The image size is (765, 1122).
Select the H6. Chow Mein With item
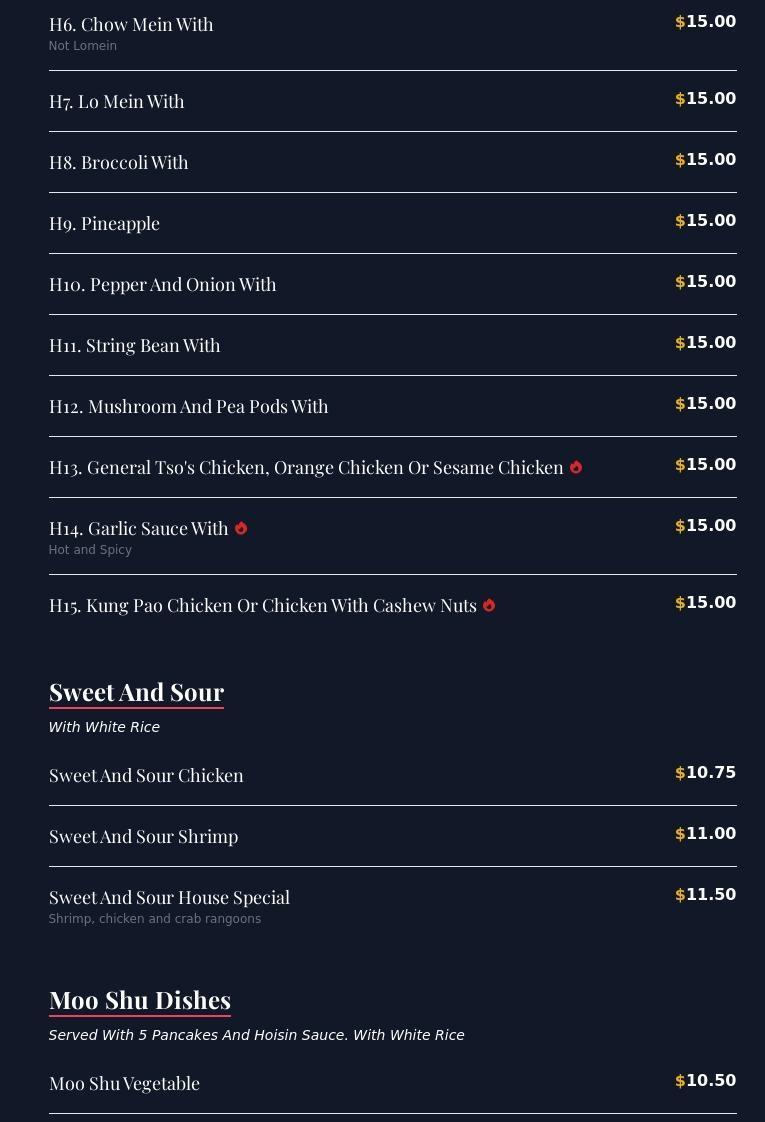pos(131,24)
